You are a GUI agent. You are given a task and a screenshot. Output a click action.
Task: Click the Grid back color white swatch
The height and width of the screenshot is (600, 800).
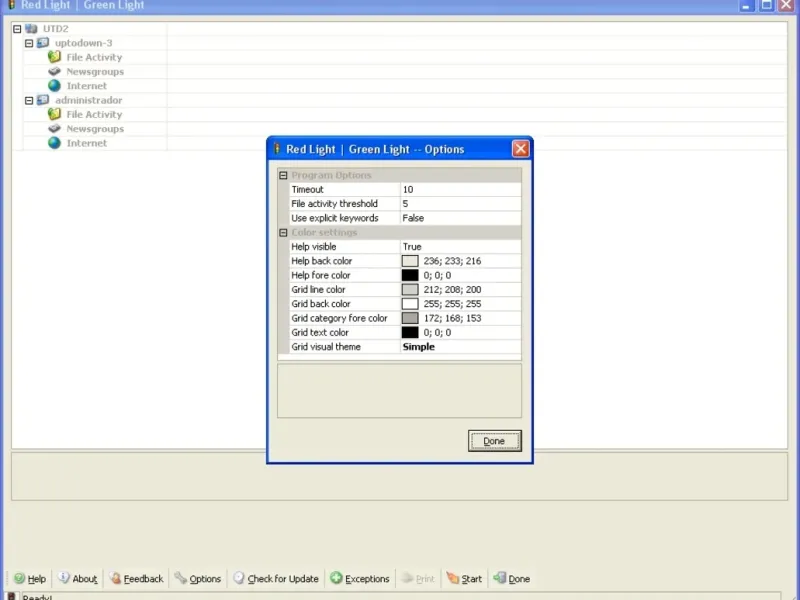(410, 304)
